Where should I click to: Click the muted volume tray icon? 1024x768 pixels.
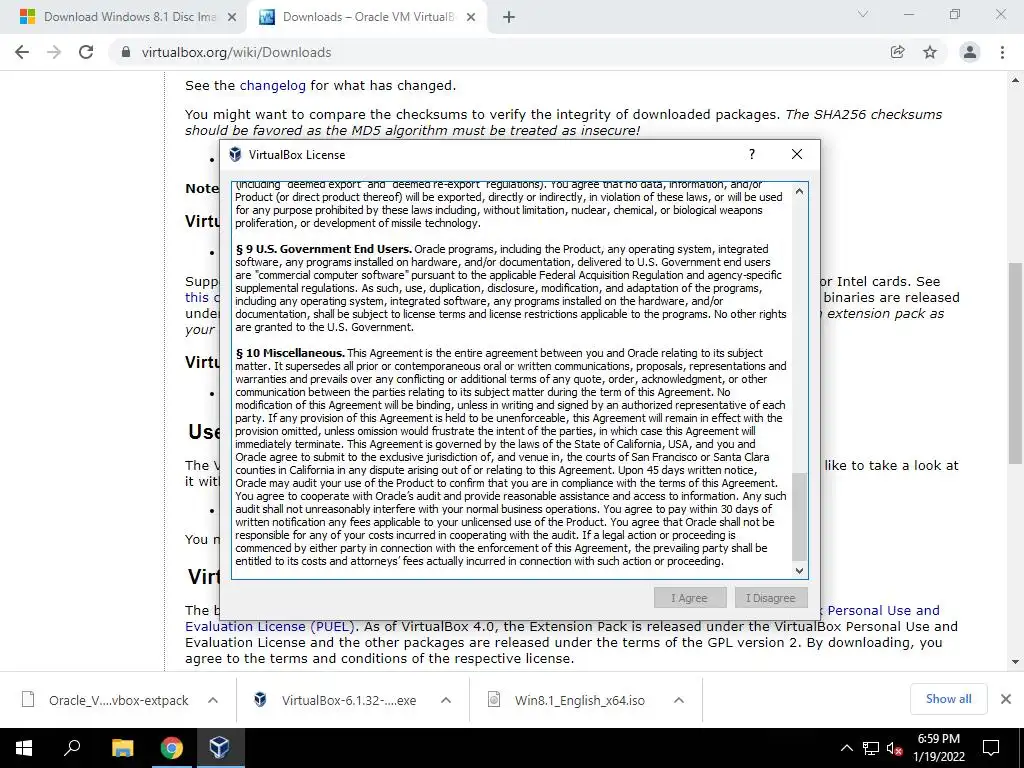coord(895,748)
